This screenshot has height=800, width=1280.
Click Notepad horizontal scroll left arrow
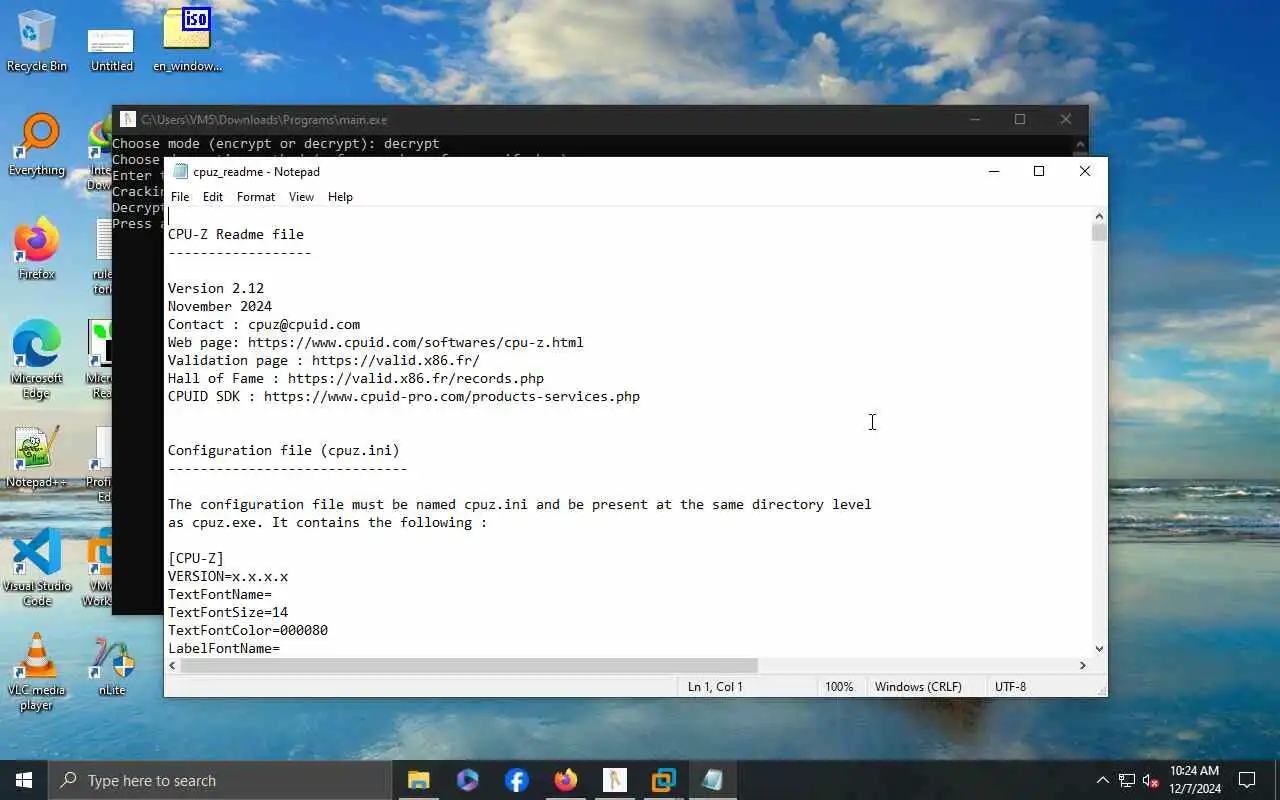tap(173, 665)
